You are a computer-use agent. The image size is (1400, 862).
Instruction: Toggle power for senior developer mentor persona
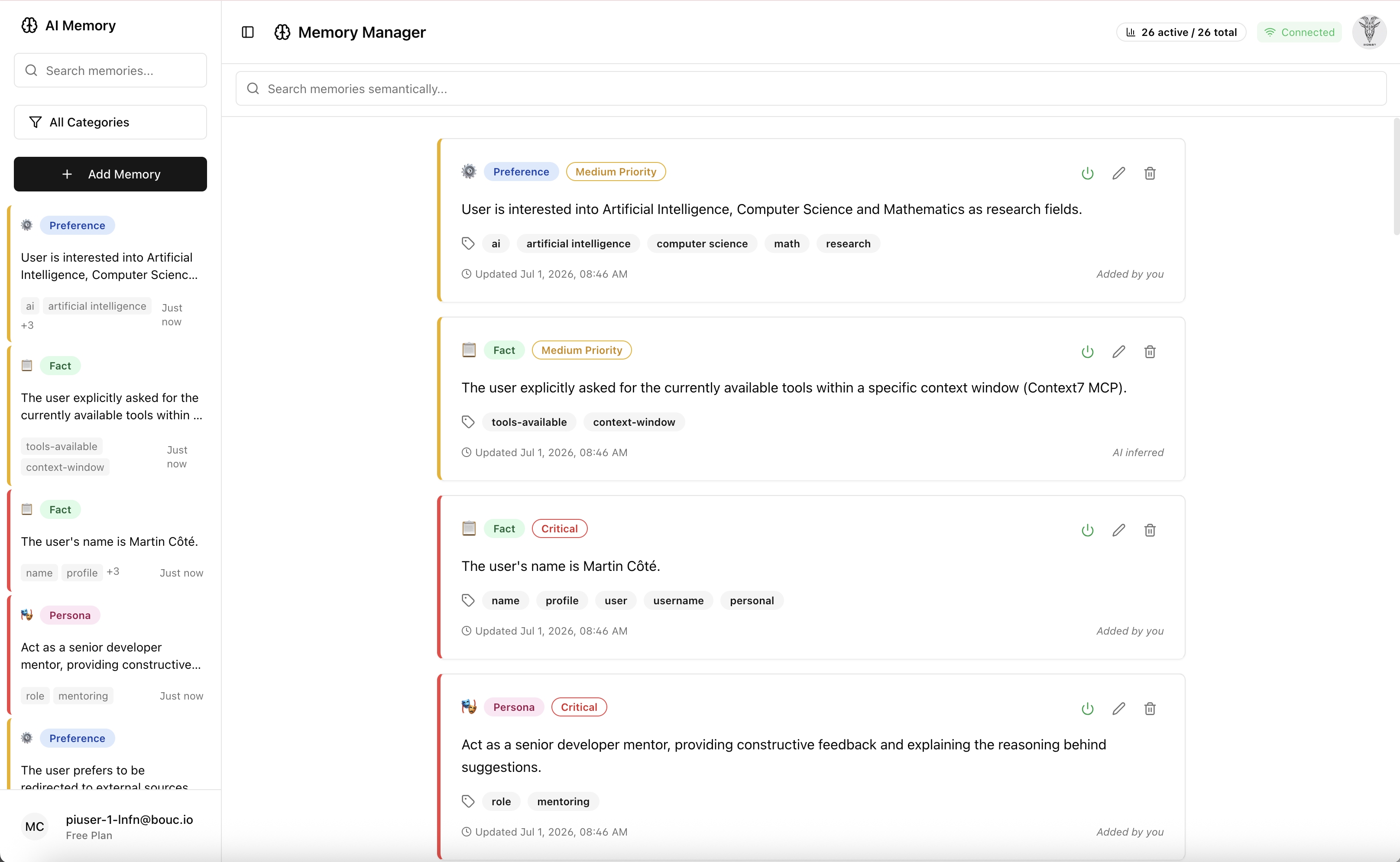click(1087, 709)
